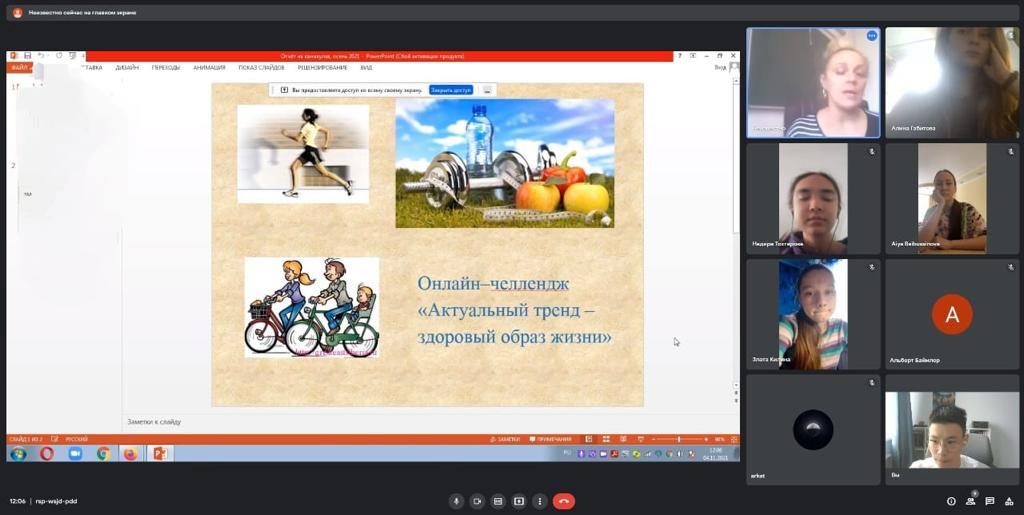
Task: Open the ДИЗАЙН ribbon tab
Action: (127, 68)
